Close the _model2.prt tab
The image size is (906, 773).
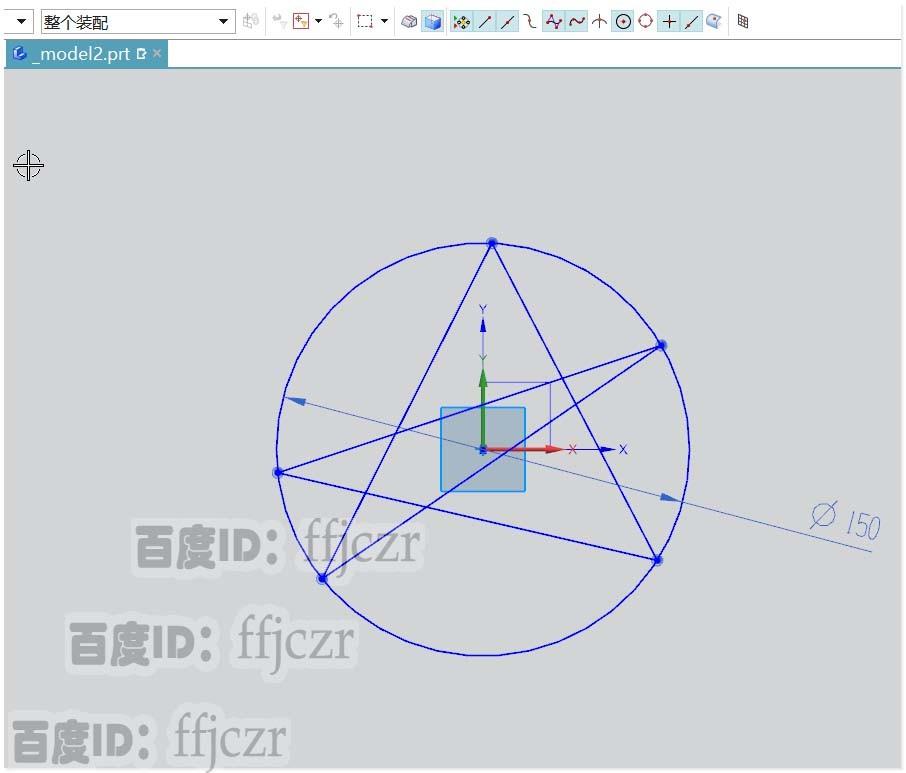point(156,54)
